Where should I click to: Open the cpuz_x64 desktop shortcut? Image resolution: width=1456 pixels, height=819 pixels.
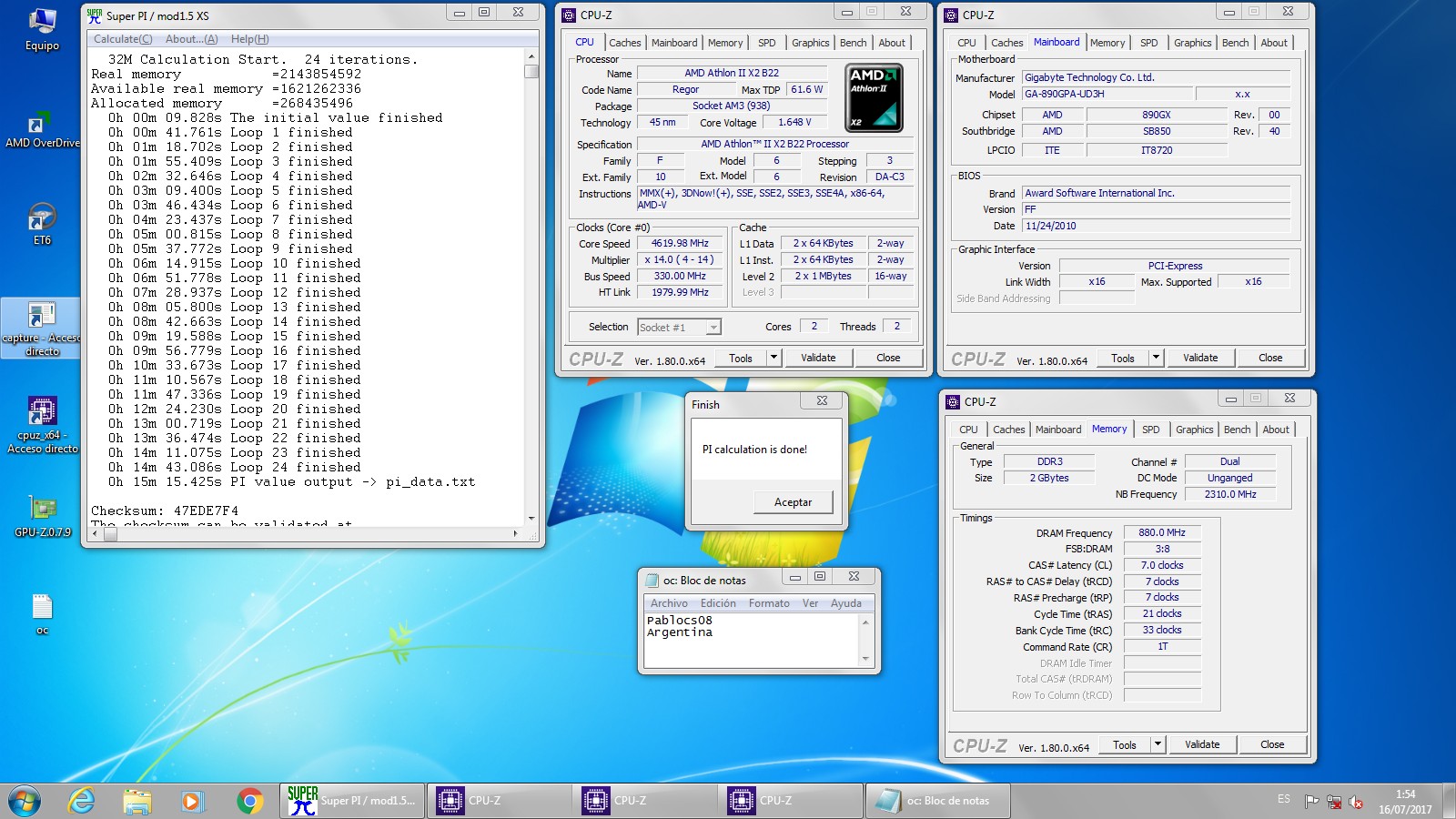pyautogui.click(x=42, y=424)
